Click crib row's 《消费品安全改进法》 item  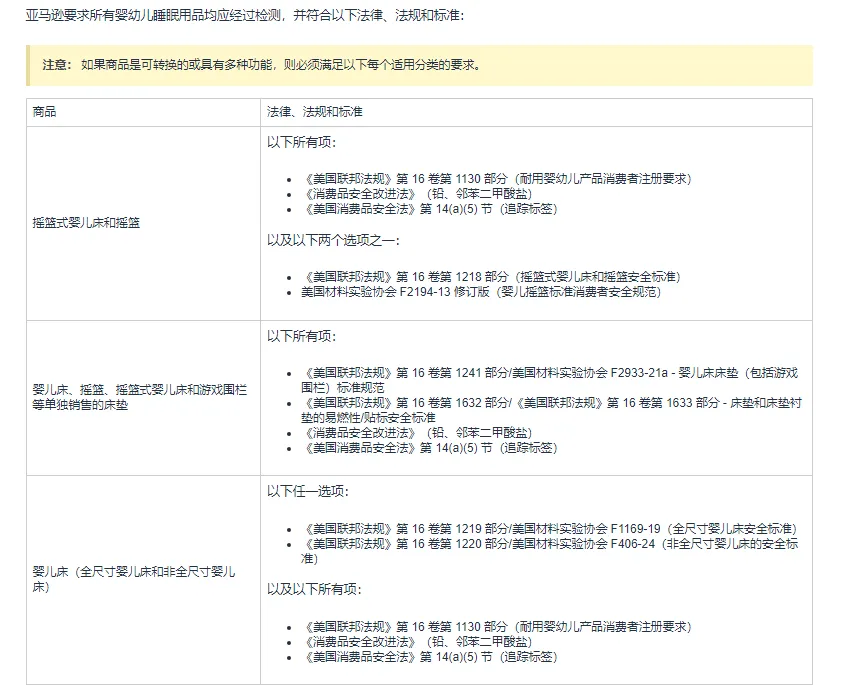(416, 642)
